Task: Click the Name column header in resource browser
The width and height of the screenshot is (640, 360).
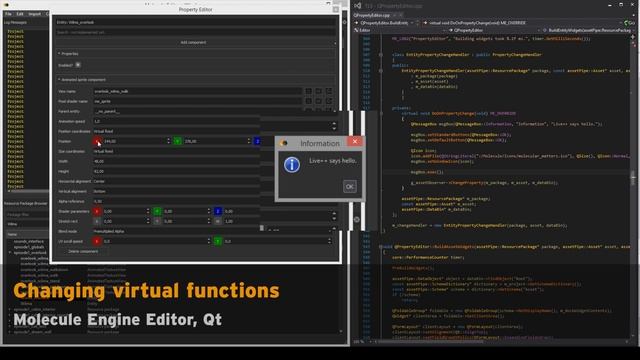Action: click(x=27, y=234)
